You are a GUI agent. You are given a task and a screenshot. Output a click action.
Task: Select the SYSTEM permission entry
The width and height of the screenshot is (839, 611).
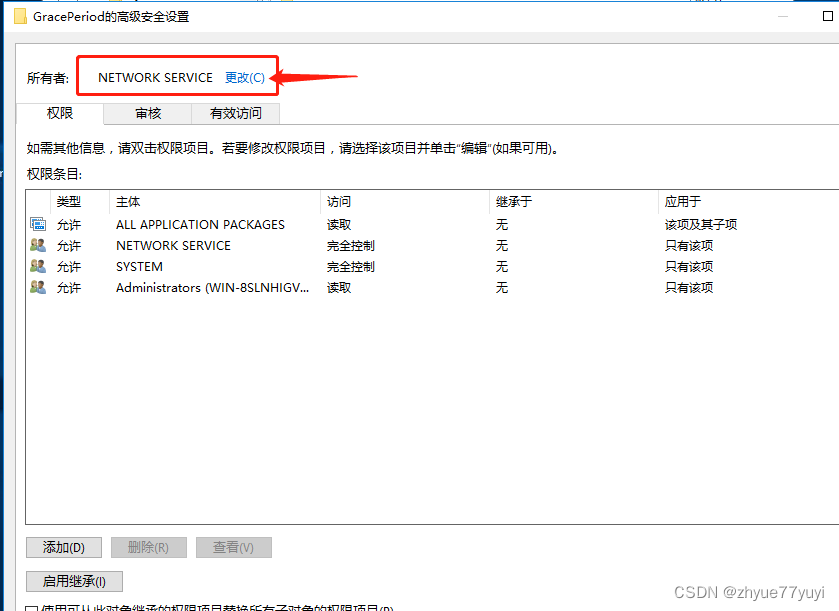coord(432,266)
